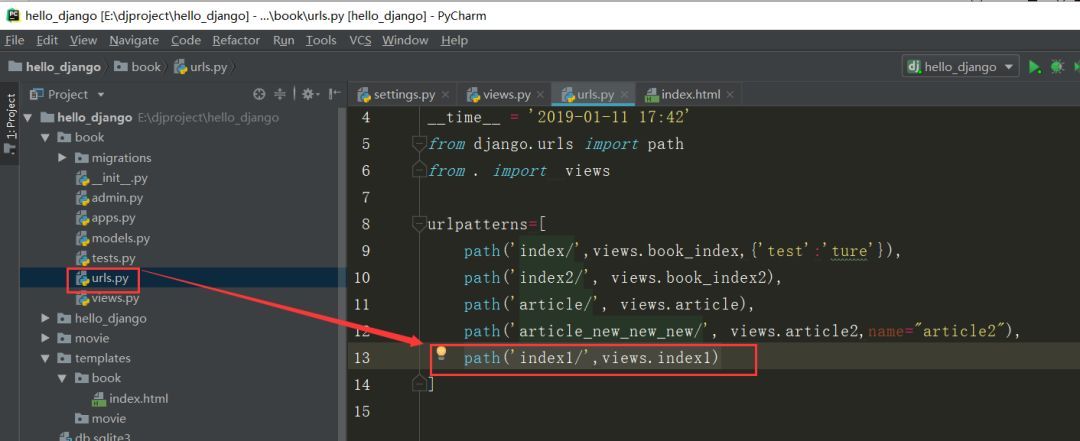Close the urls.py tab

click(625, 94)
